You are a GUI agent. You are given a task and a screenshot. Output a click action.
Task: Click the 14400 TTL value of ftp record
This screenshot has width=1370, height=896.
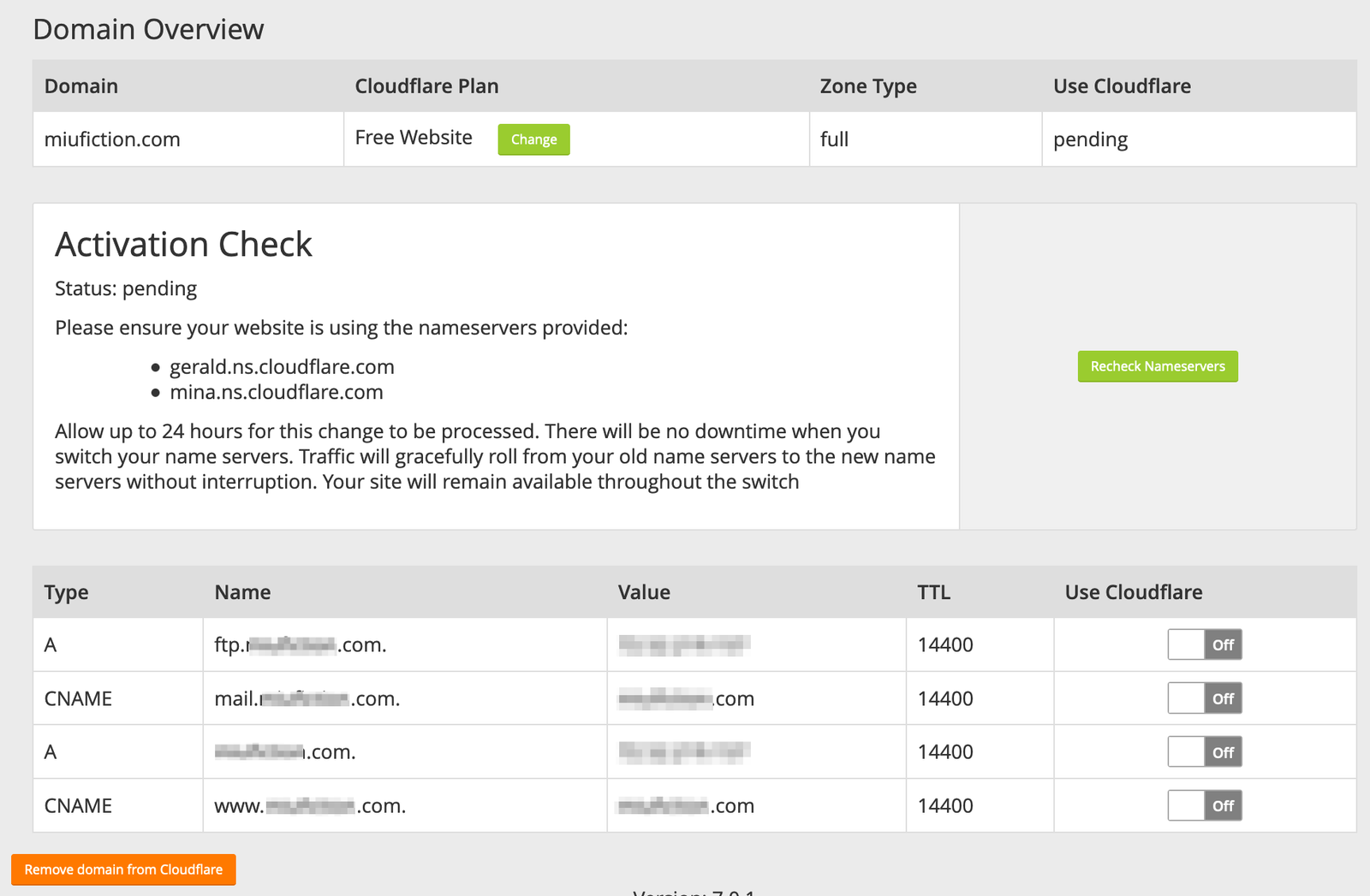pyautogui.click(x=945, y=644)
